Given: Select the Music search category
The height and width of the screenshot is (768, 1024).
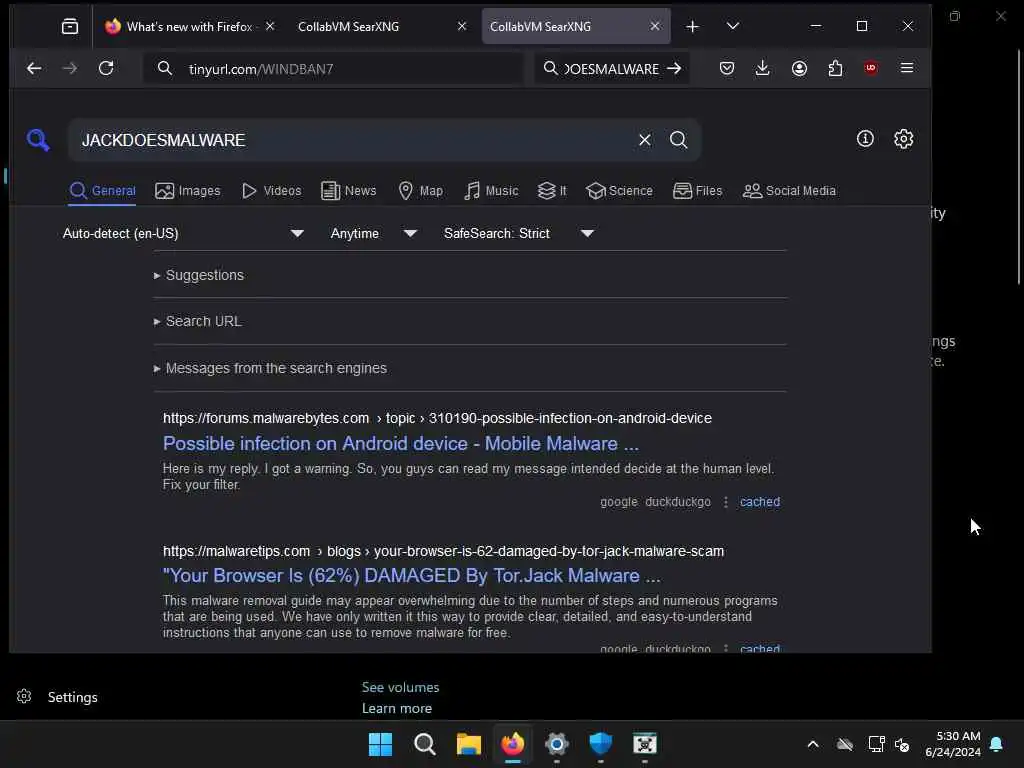Looking at the screenshot, I should 491,191.
